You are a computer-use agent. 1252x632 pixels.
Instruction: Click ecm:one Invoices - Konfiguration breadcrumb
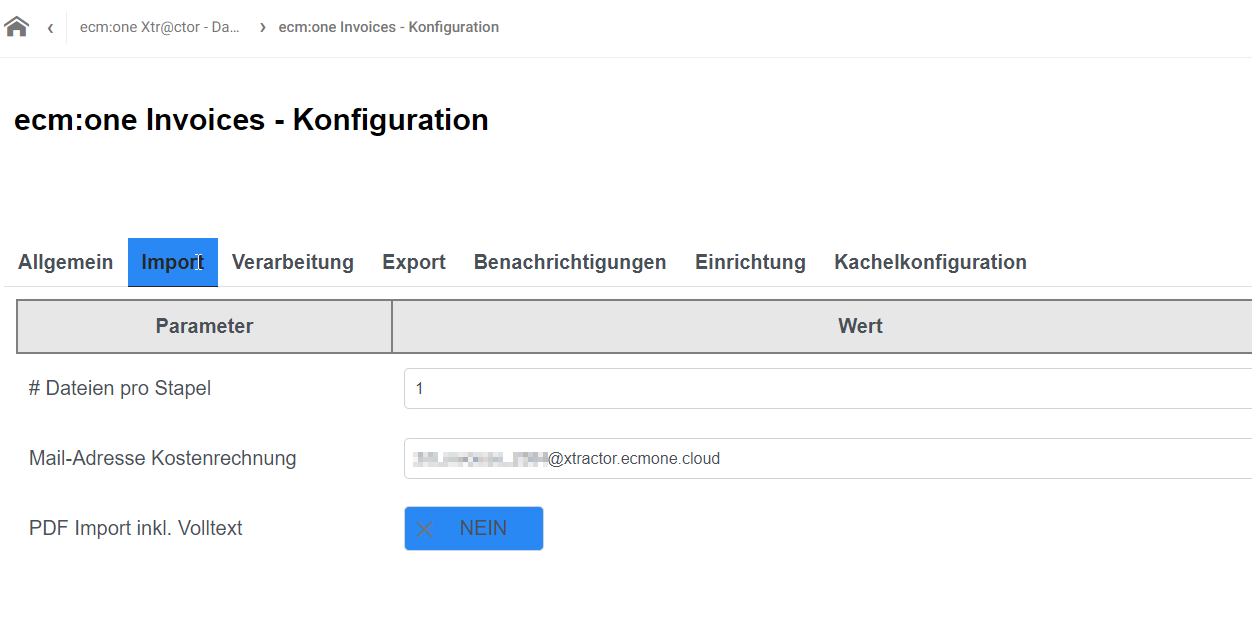(x=388, y=27)
